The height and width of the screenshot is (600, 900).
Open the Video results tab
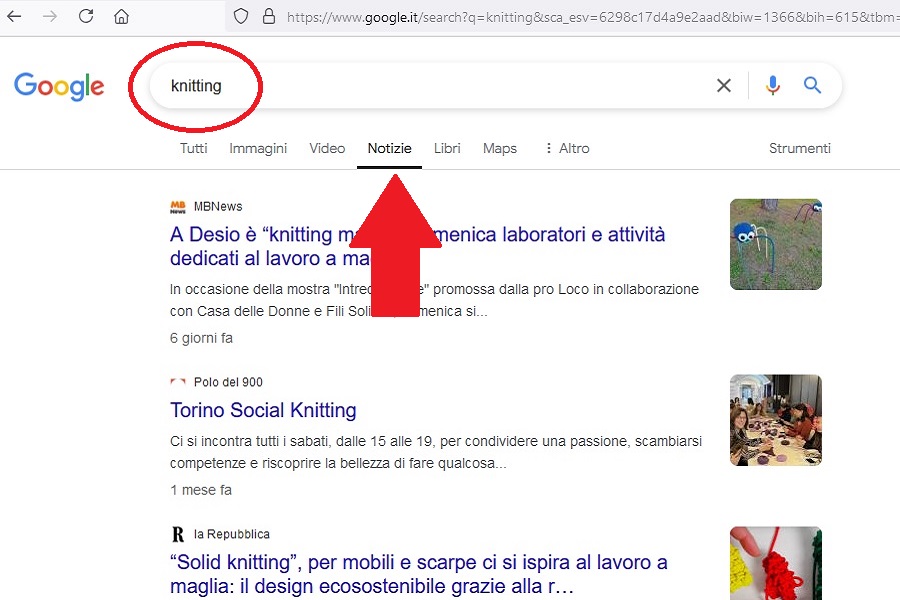click(327, 148)
